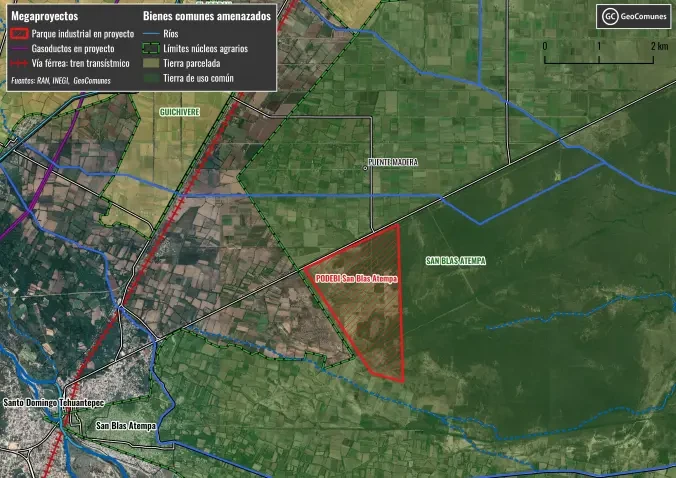Click the Puente Madera location marker dot
The image size is (676, 478).
(x=365, y=168)
